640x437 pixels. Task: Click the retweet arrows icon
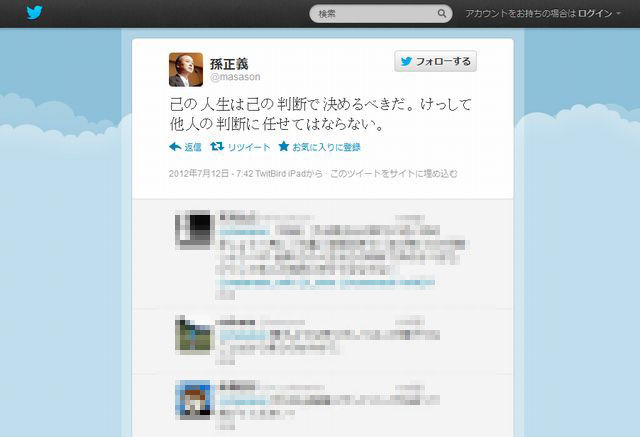pyautogui.click(x=217, y=146)
